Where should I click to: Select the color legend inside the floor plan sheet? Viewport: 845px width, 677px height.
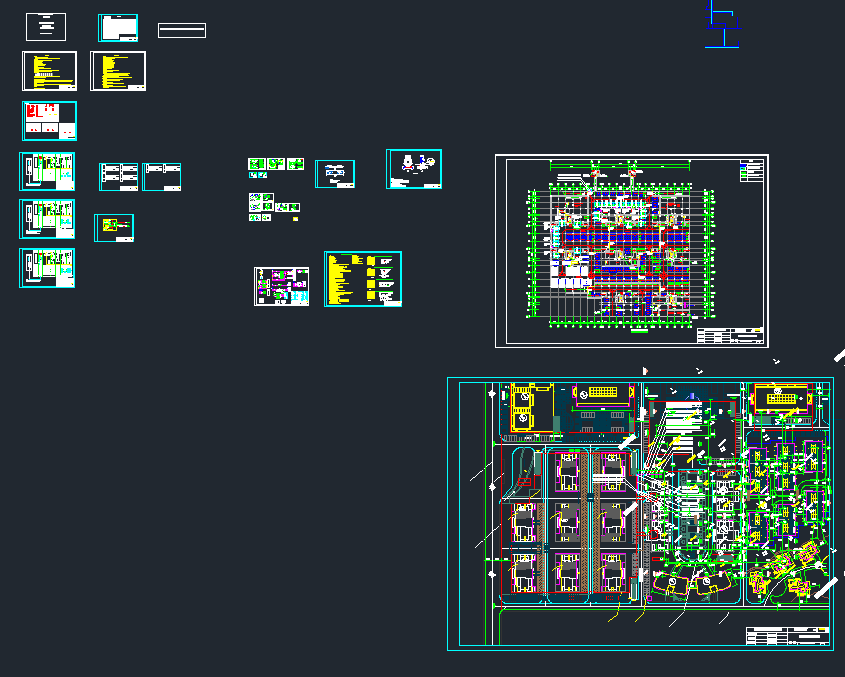[750, 170]
